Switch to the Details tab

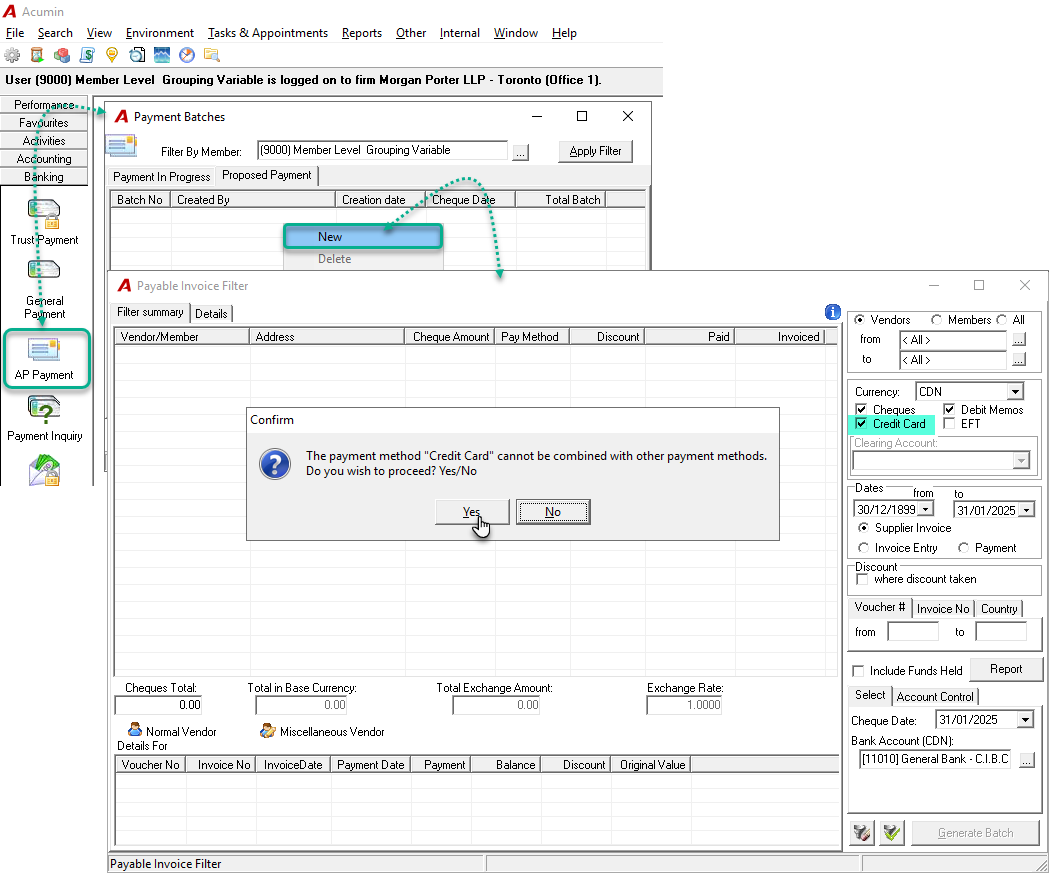[211, 314]
